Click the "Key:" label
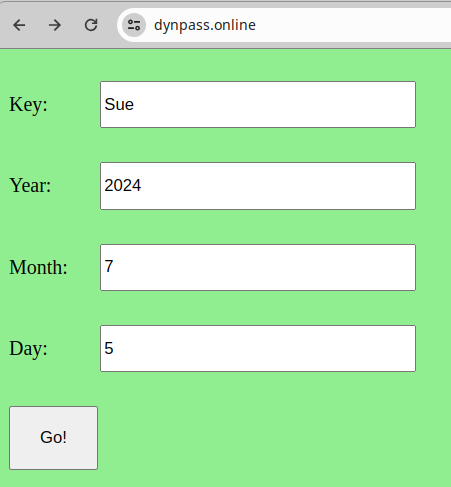Image resolution: width=451 pixels, height=487 pixels. click(x=28, y=105)
